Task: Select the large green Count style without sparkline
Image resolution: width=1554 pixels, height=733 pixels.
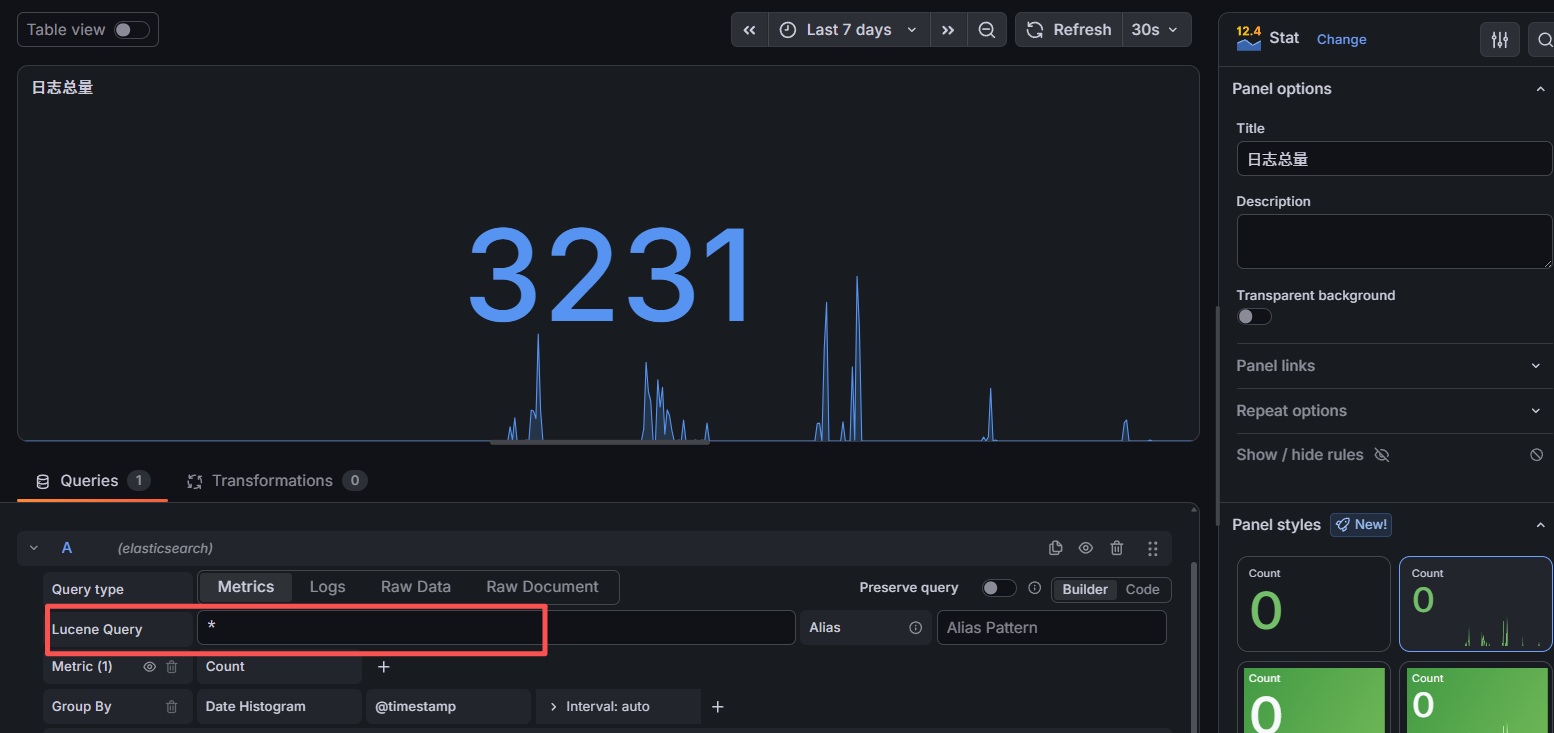Action: tap(1314, 604)
